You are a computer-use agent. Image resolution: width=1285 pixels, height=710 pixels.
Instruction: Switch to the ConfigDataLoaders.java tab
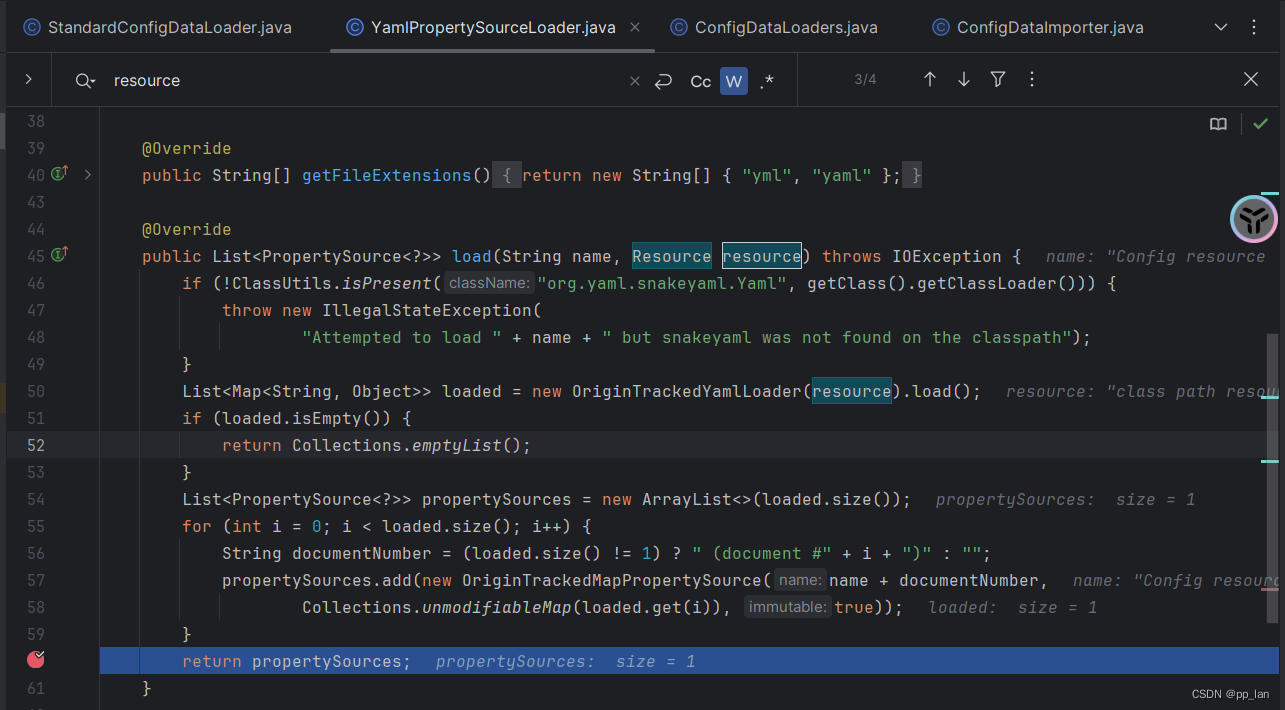pos(773,27)
